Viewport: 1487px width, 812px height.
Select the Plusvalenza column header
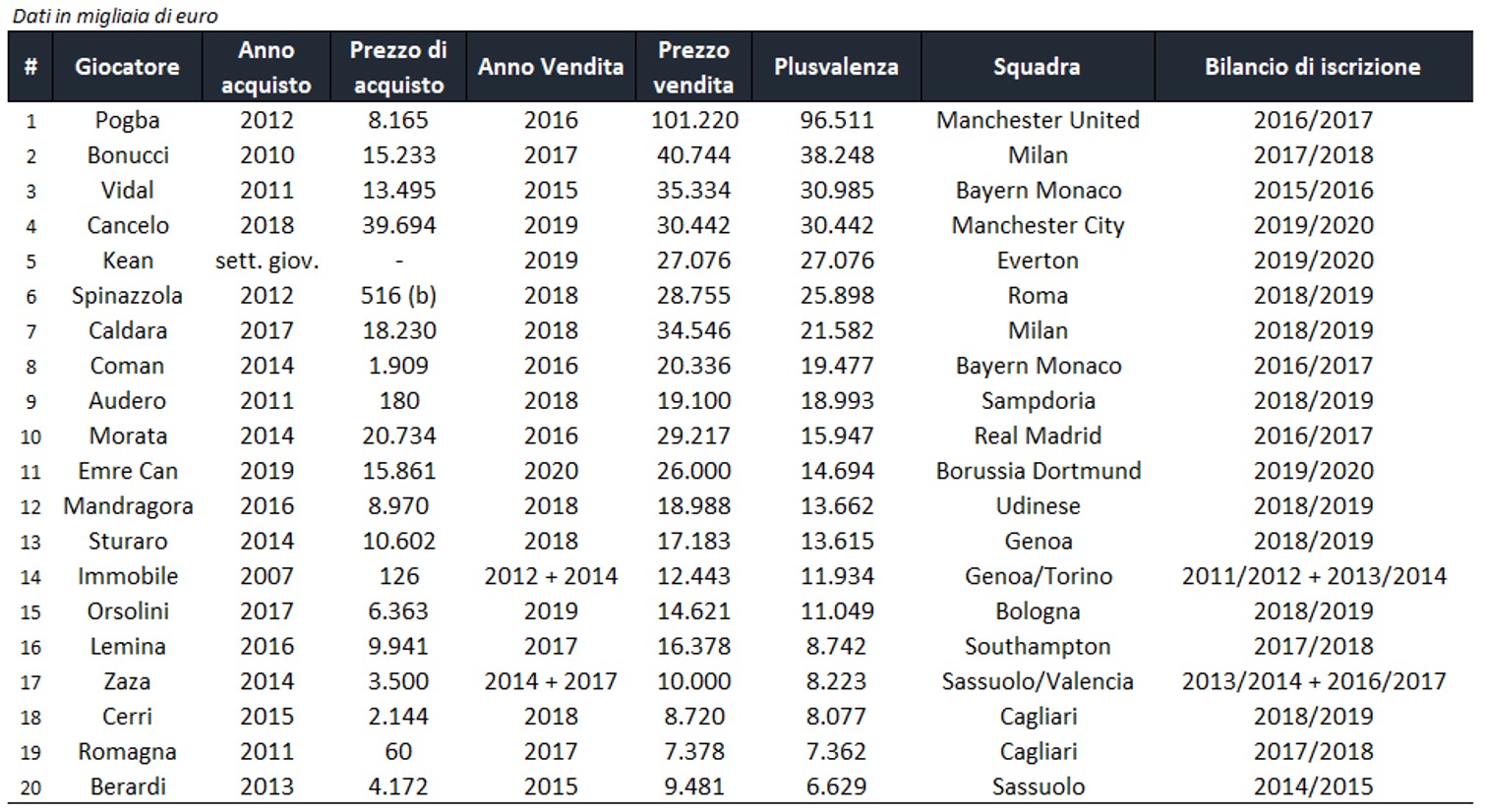click(x=836, y=67)
